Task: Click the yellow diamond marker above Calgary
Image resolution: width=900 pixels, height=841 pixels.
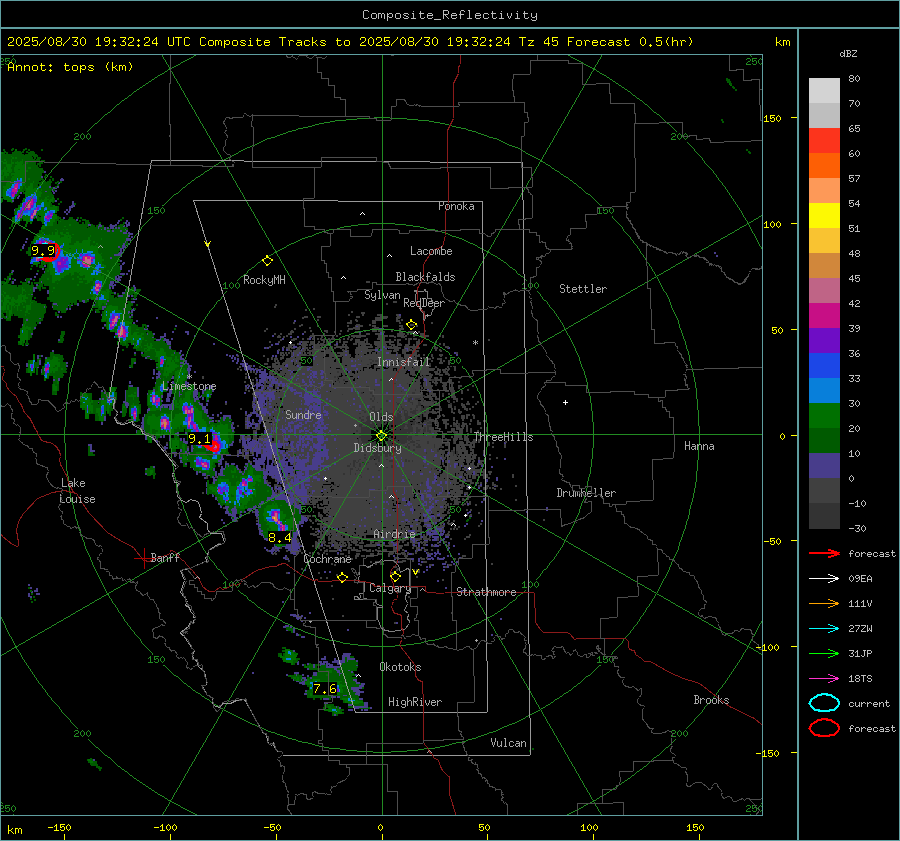Action: 395,576
